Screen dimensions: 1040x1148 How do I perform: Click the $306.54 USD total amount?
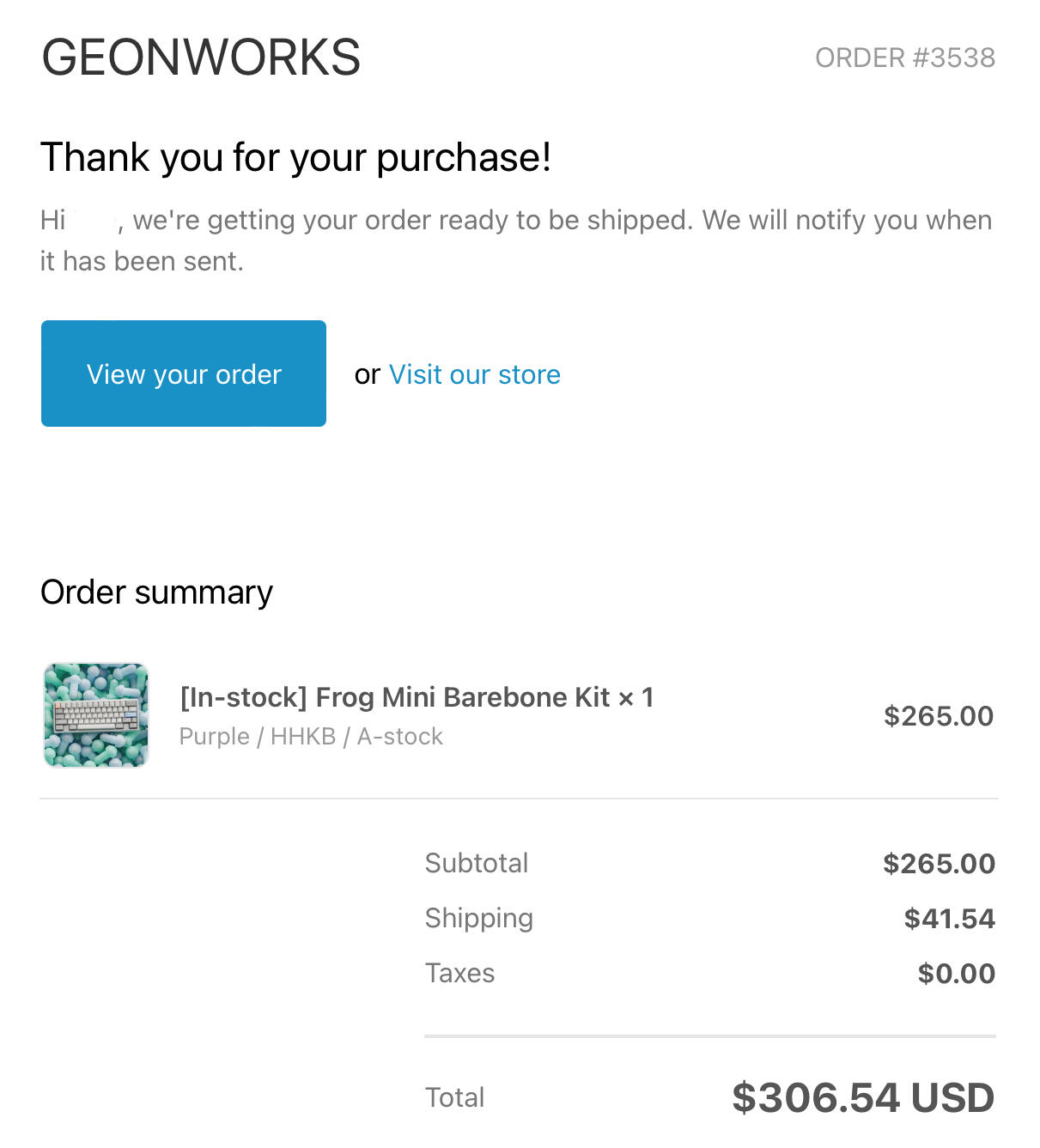862,1098
